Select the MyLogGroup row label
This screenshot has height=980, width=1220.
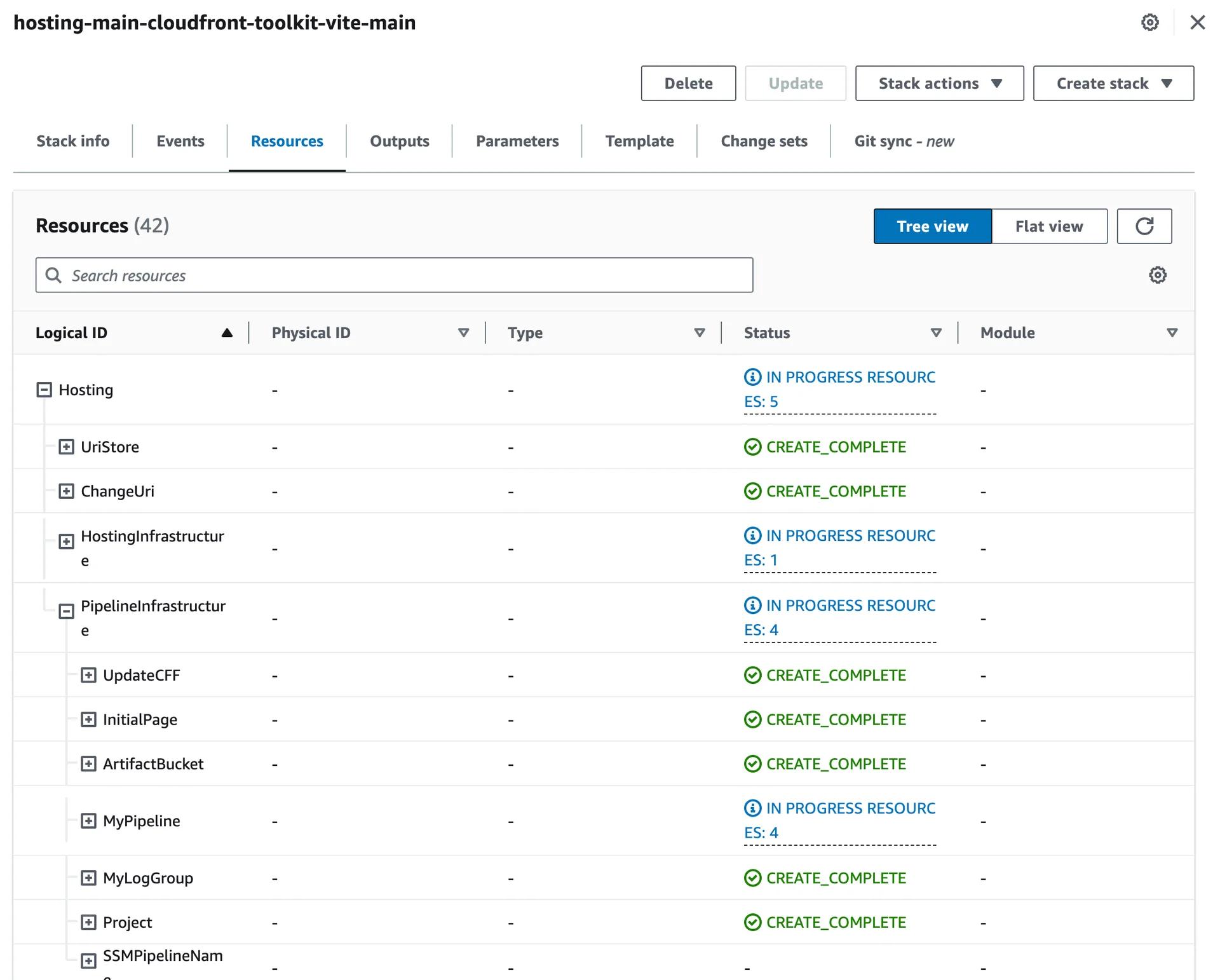coord(148,878)
